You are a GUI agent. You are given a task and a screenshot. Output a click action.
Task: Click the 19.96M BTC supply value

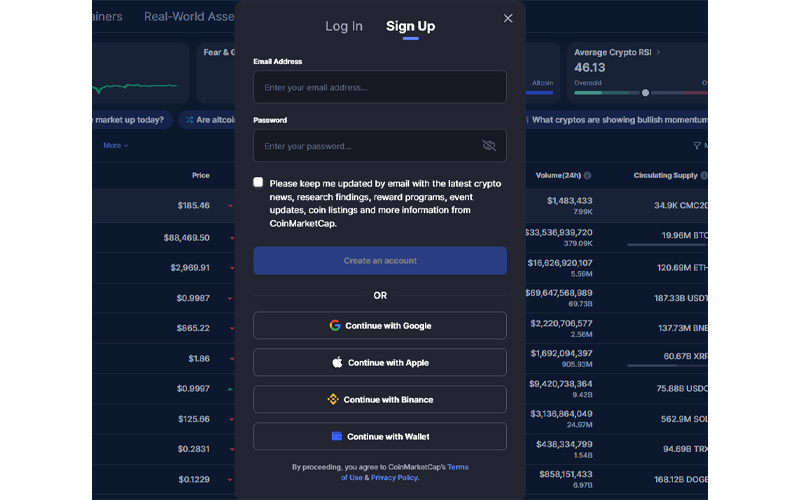[684, 236]
